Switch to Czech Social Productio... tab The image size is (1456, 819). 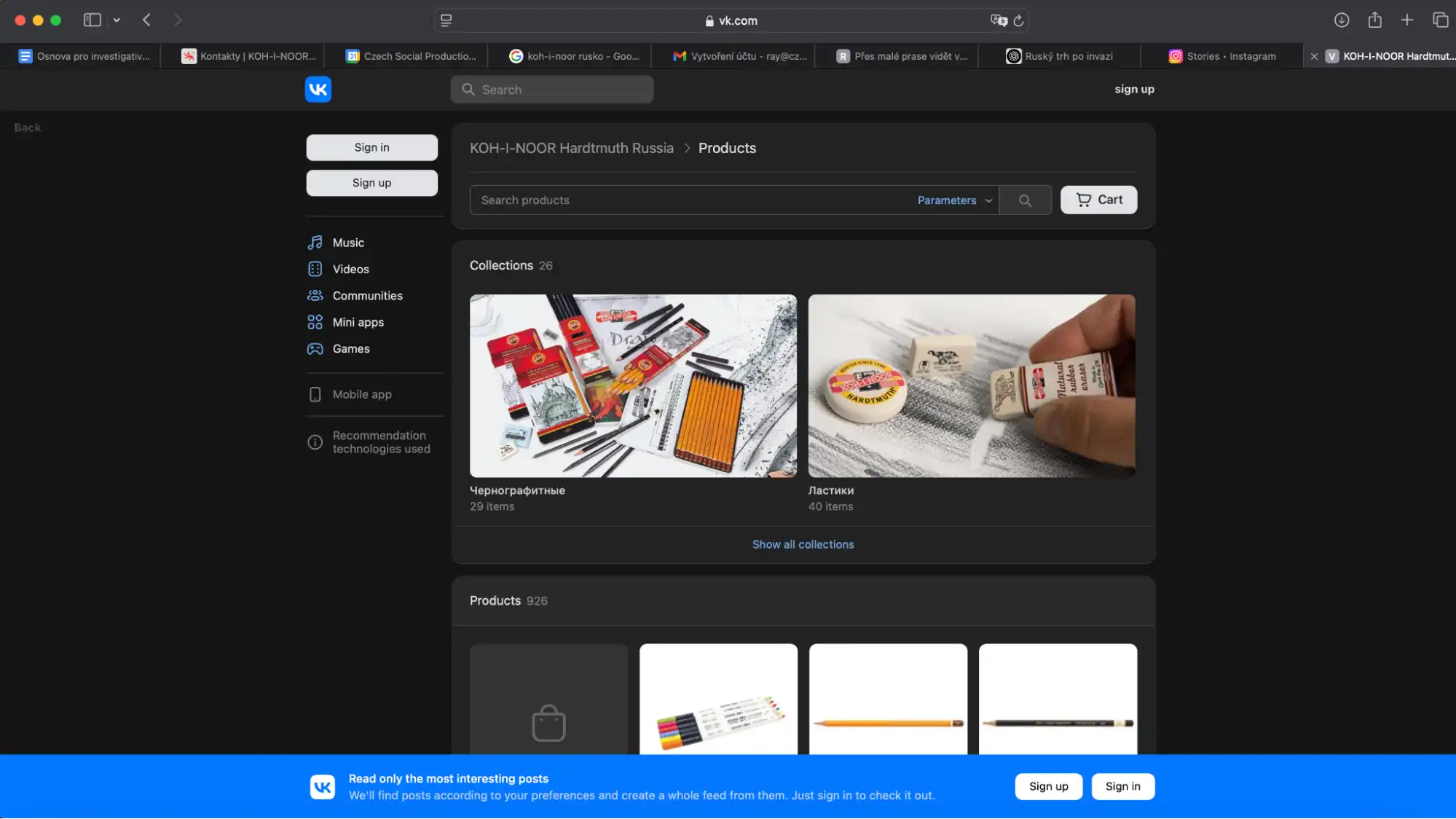coord(412,56)
